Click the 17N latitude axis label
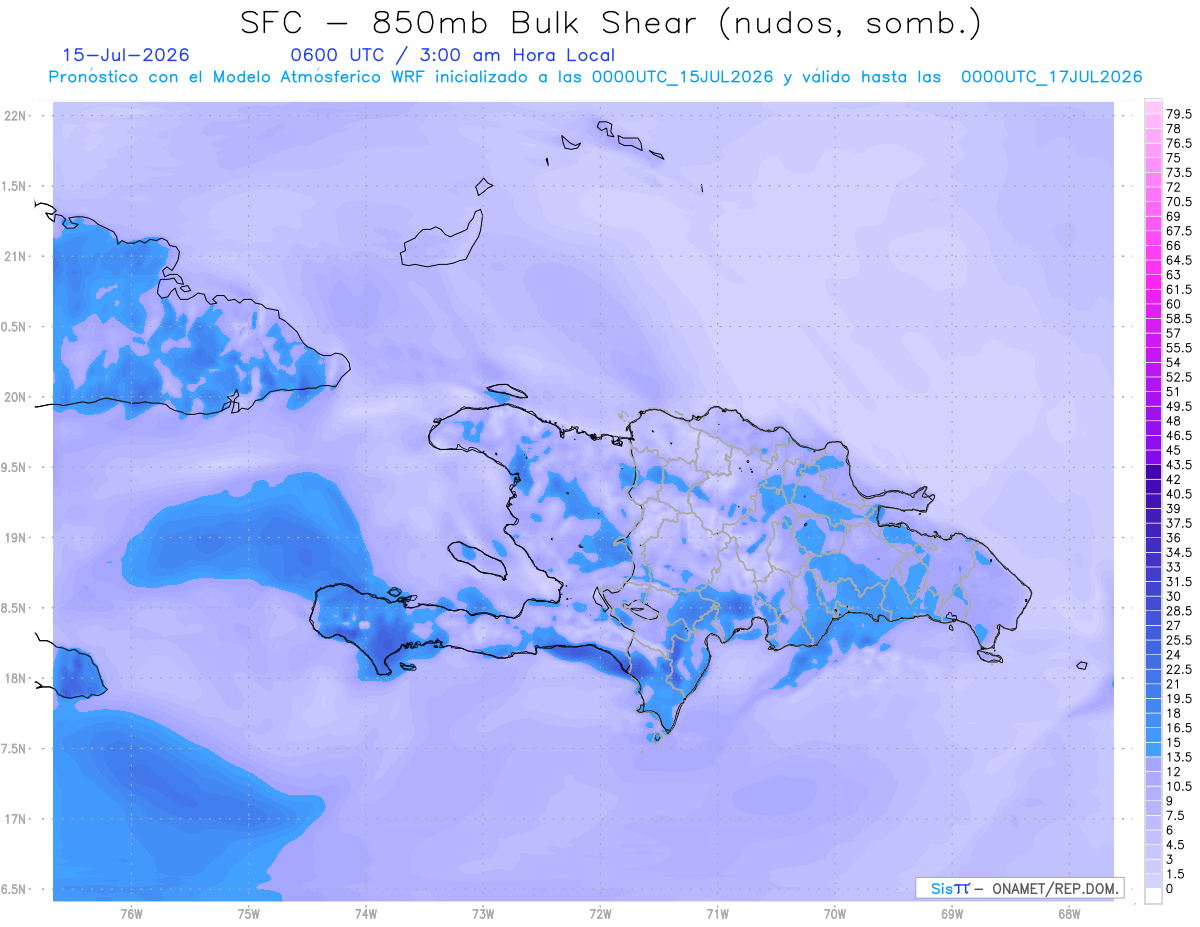This screenshot has width=1200, height=927. tap(15, 819)
